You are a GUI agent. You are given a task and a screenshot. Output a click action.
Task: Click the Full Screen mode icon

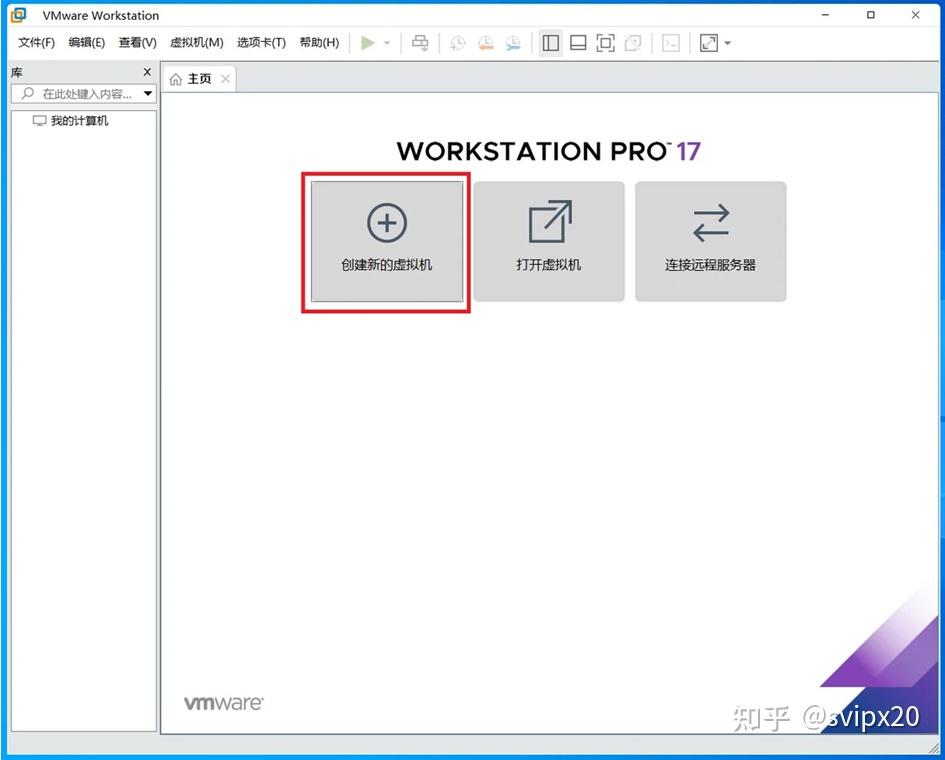605,43
